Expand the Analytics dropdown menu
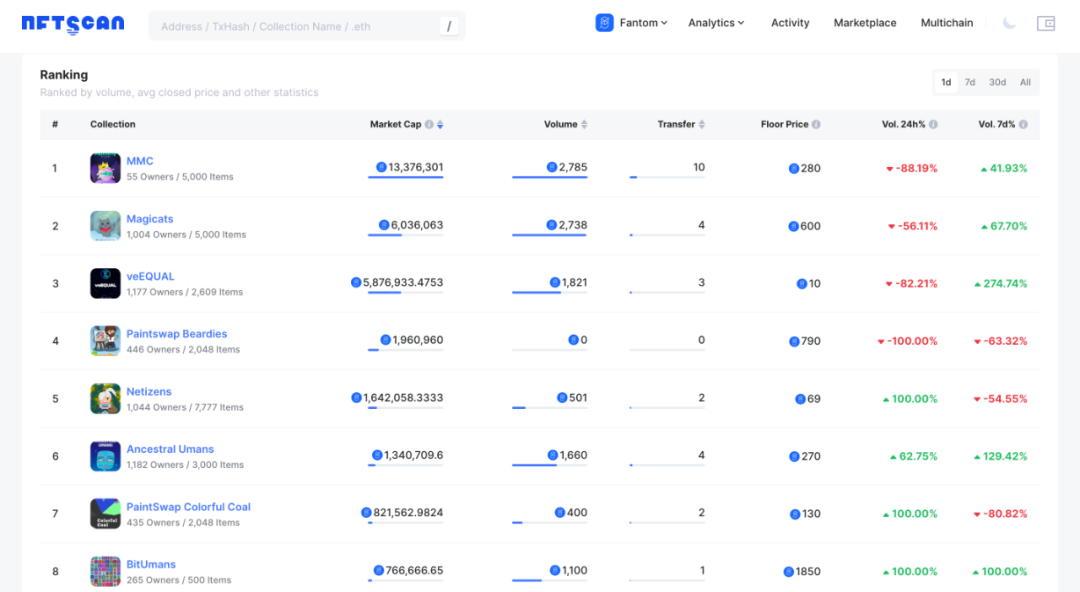The width and height of the screenshot is (1080, 592). (716, 22)
